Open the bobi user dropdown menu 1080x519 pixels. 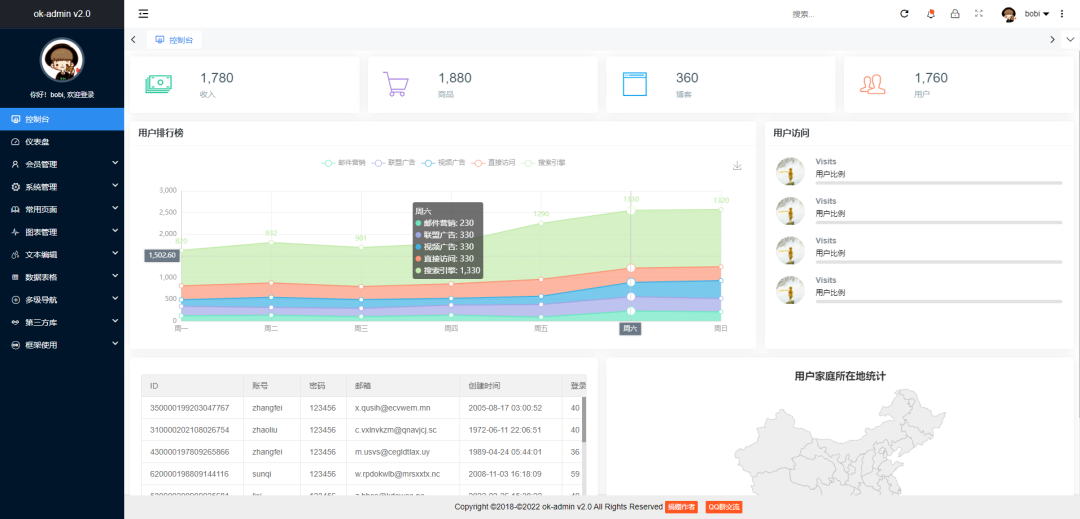(x=1032, y=14)
